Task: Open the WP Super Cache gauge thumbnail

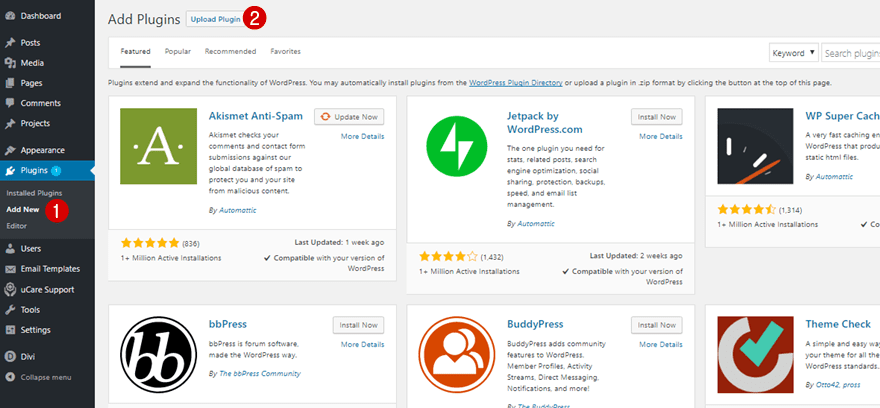Action: pos(755,146)
